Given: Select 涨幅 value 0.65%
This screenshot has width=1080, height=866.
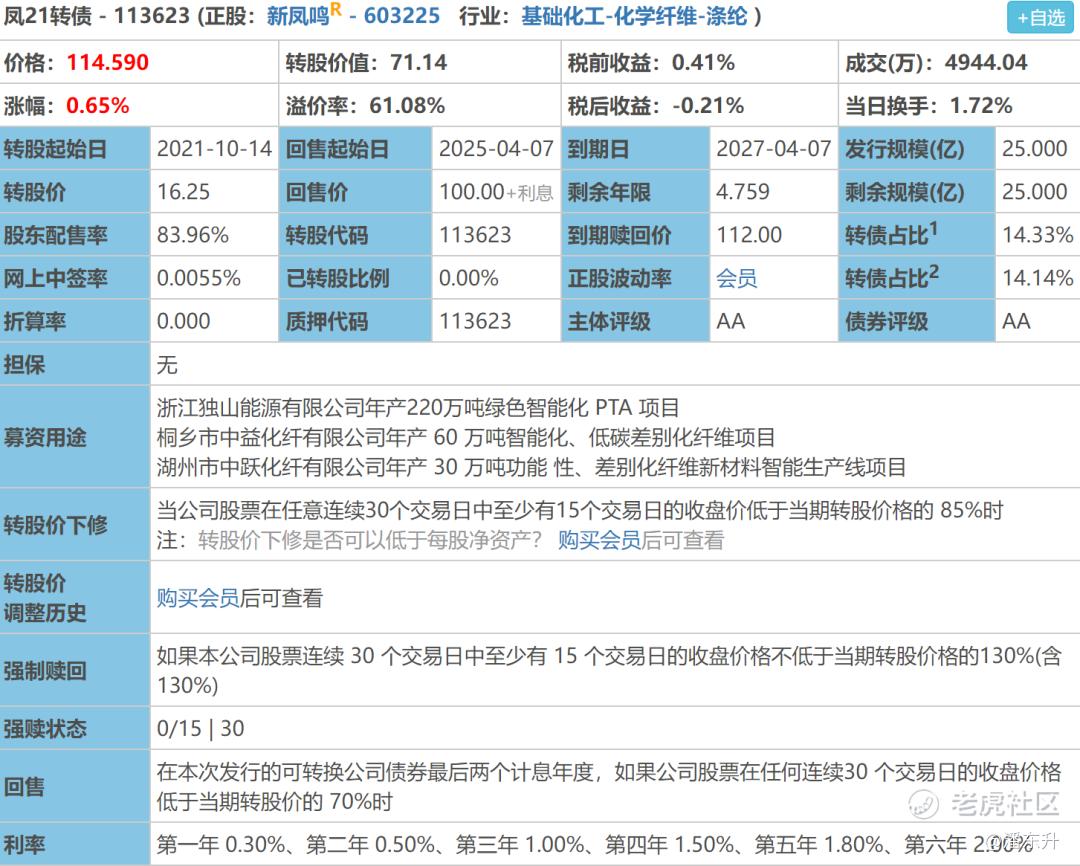Looking at the screenshot, I should pos(97,105).
